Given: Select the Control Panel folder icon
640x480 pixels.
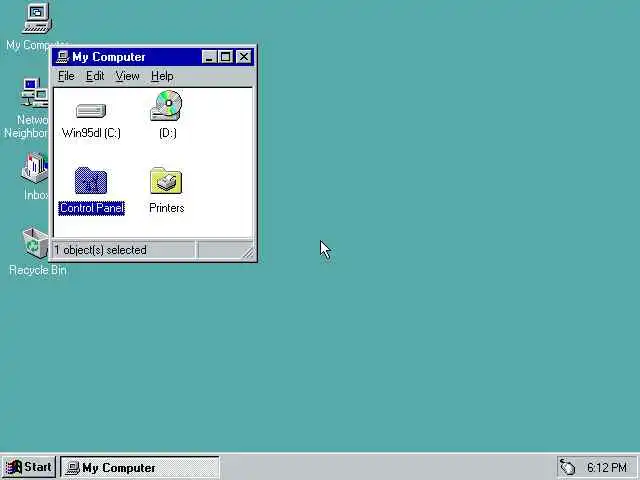Looking at the screenshot, I should 91,180.
